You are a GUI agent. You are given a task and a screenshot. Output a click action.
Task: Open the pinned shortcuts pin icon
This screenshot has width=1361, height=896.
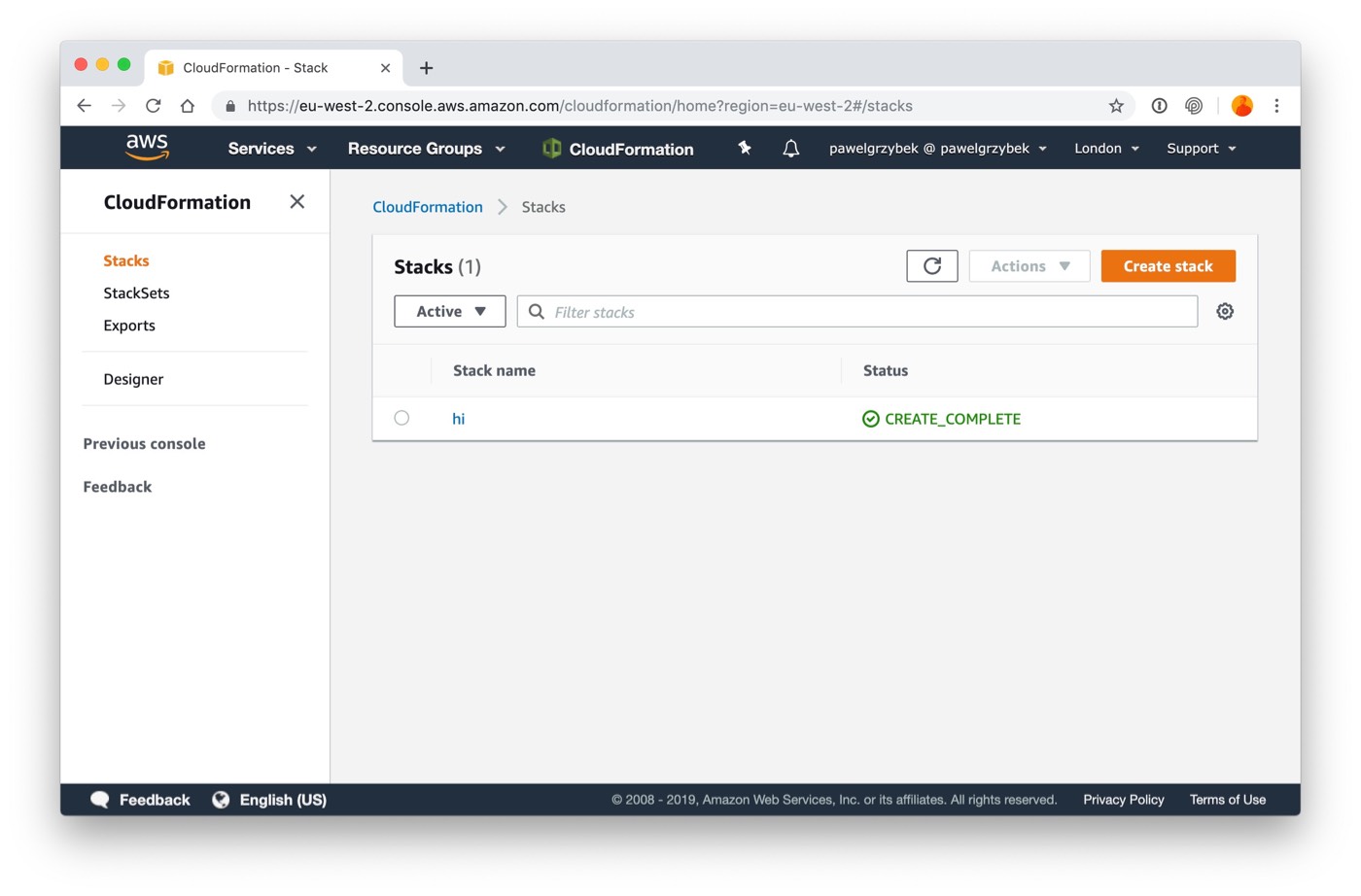(743, 148)
